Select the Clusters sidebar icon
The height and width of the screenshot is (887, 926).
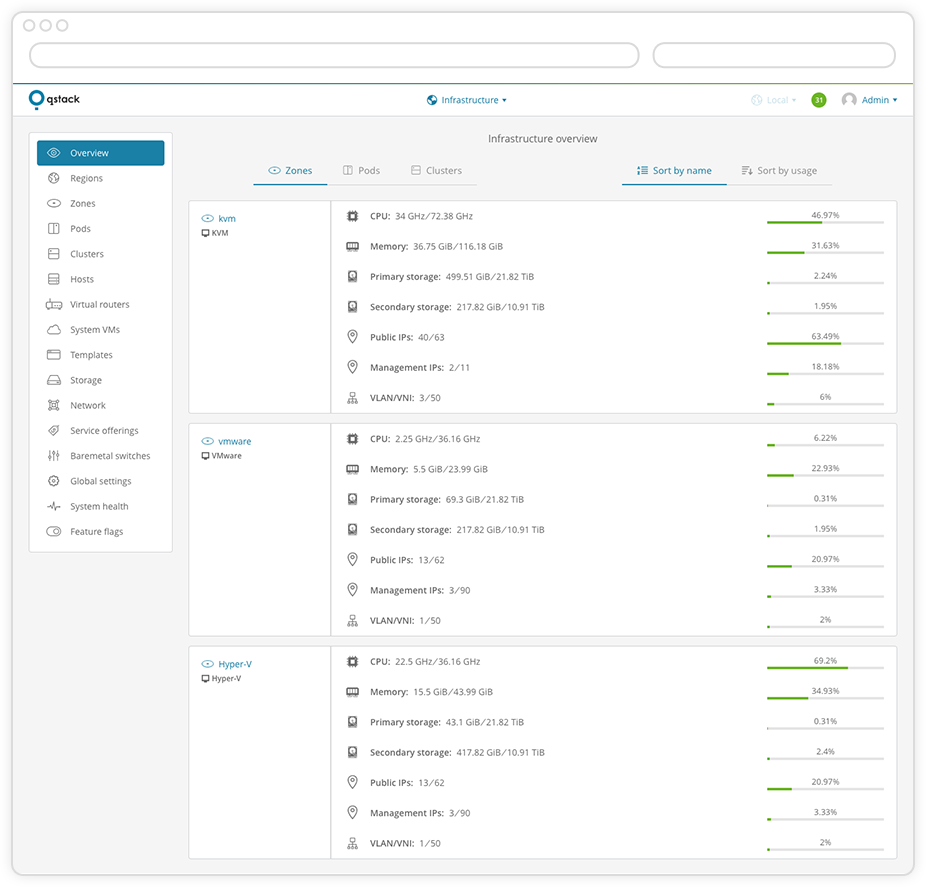(x=54, y=254)
